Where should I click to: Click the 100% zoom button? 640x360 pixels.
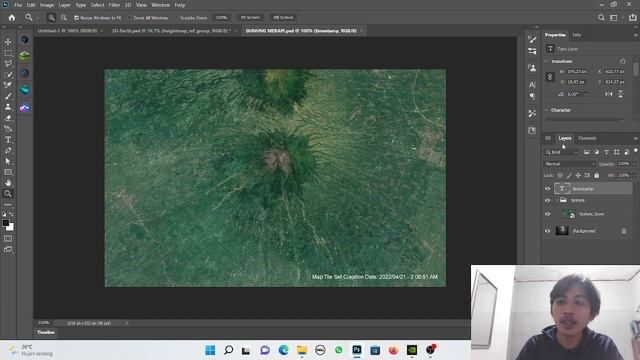[x=221, y=18]
